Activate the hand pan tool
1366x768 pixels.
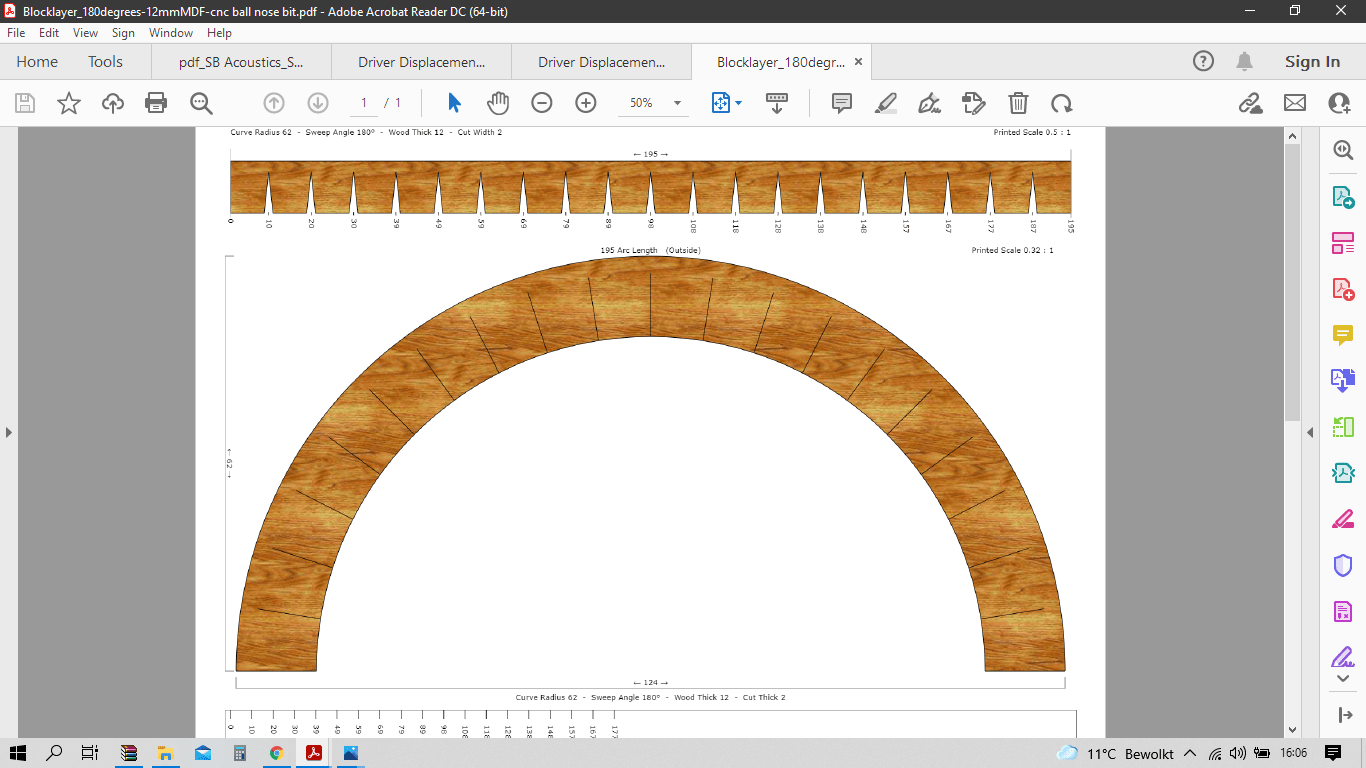click(498, 103)
